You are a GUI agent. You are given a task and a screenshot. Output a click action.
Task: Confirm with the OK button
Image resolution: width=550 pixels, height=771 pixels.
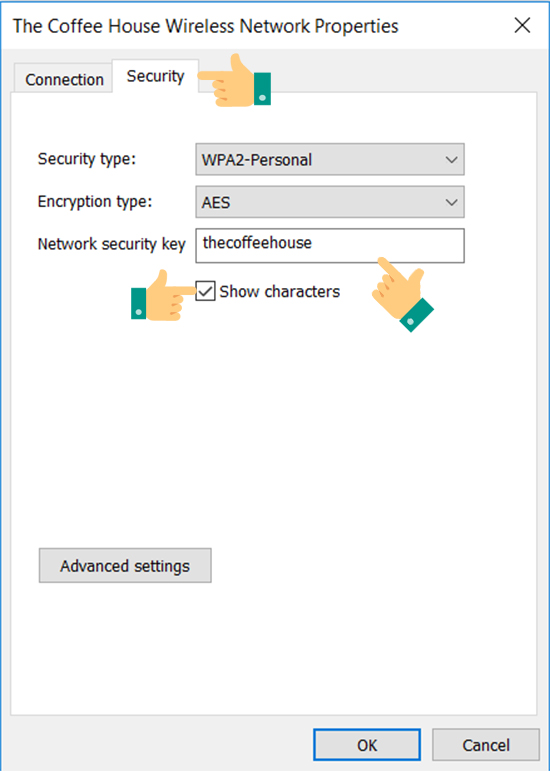[367, 745]
